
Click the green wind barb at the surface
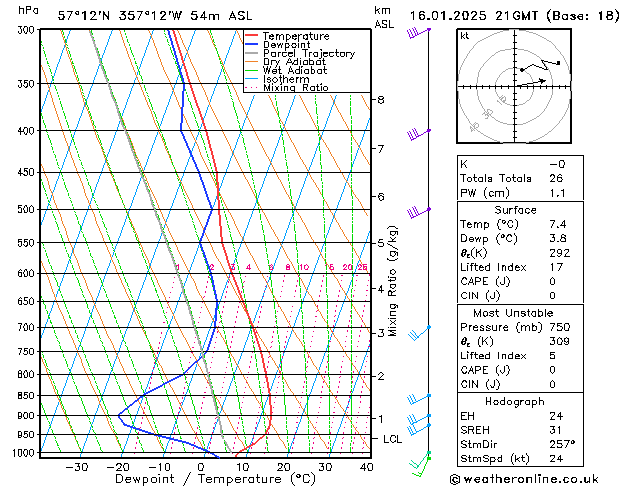point(422,461)
